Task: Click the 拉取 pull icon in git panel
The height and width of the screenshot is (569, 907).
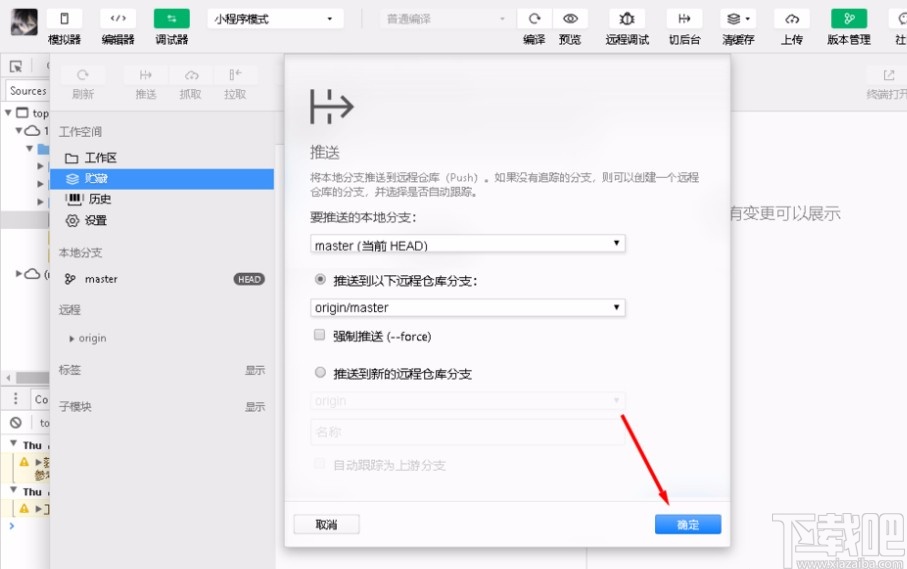Action: point(235,75)
